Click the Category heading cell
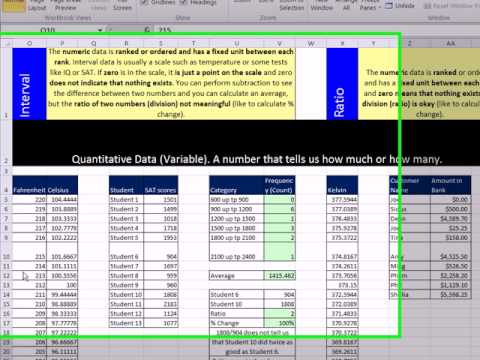This screenshot has width=480, height=360. click(x=236, y=185)
